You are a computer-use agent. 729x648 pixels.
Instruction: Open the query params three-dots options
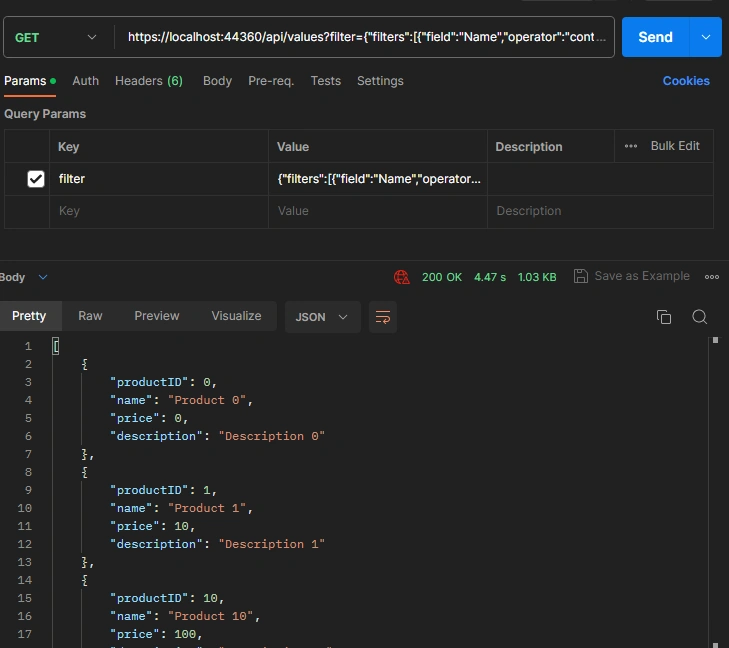[631, 146]
